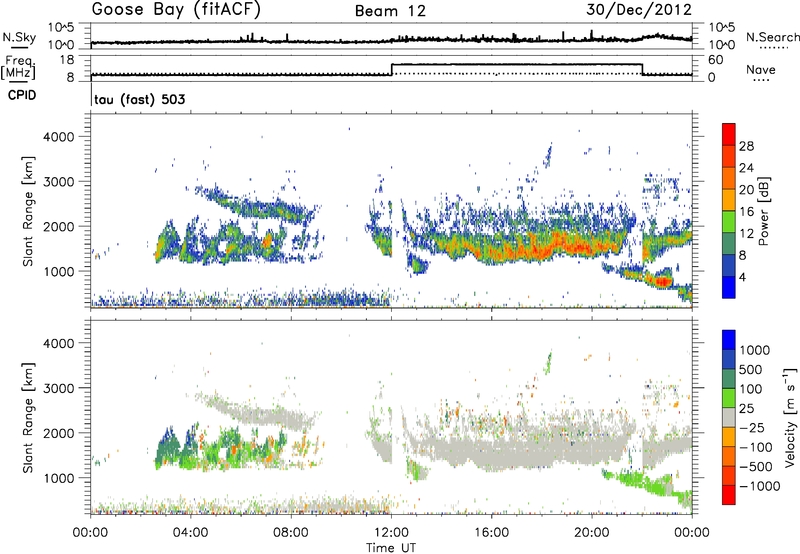Click the blue top segment of Velocity colorbar
Image resolution: width=800 pixels, height=554 pixels.
(729, 340)
